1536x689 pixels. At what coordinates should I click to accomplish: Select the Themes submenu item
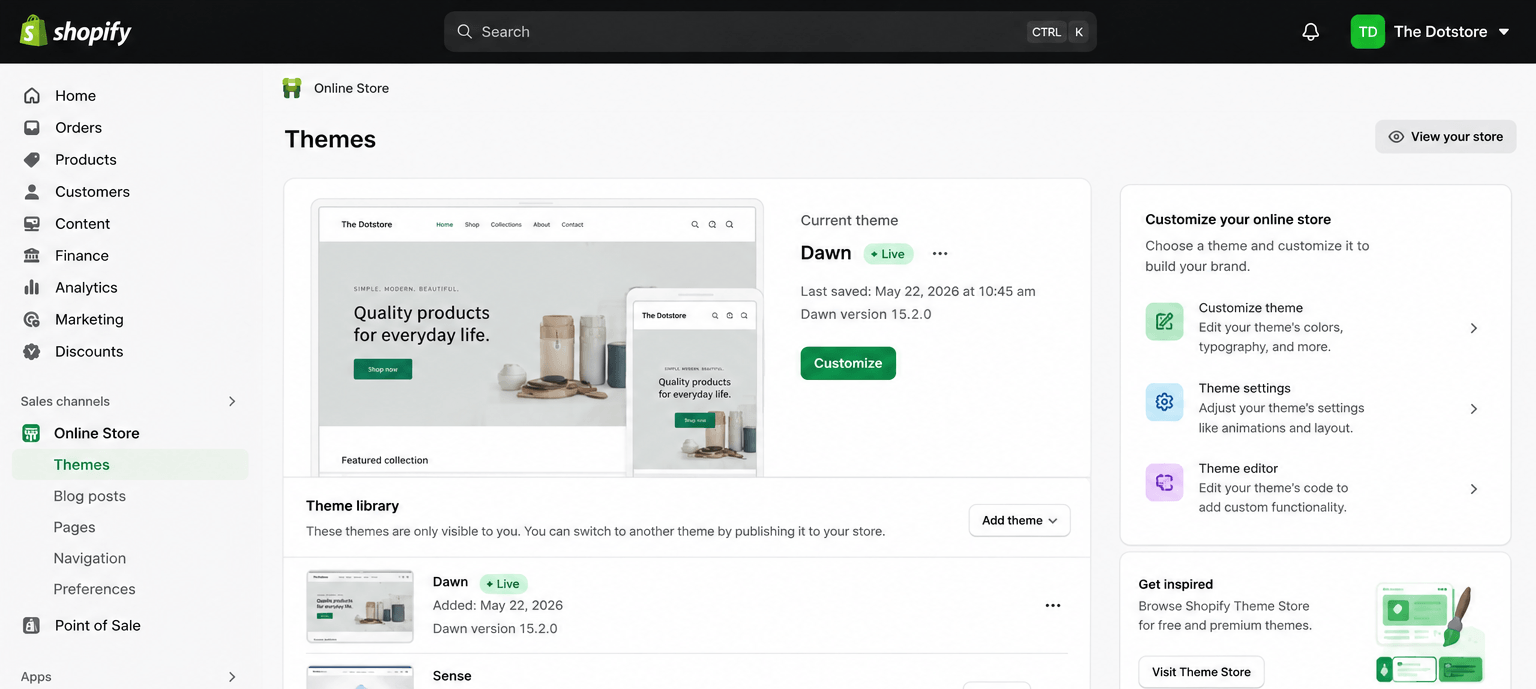point(130,465)
